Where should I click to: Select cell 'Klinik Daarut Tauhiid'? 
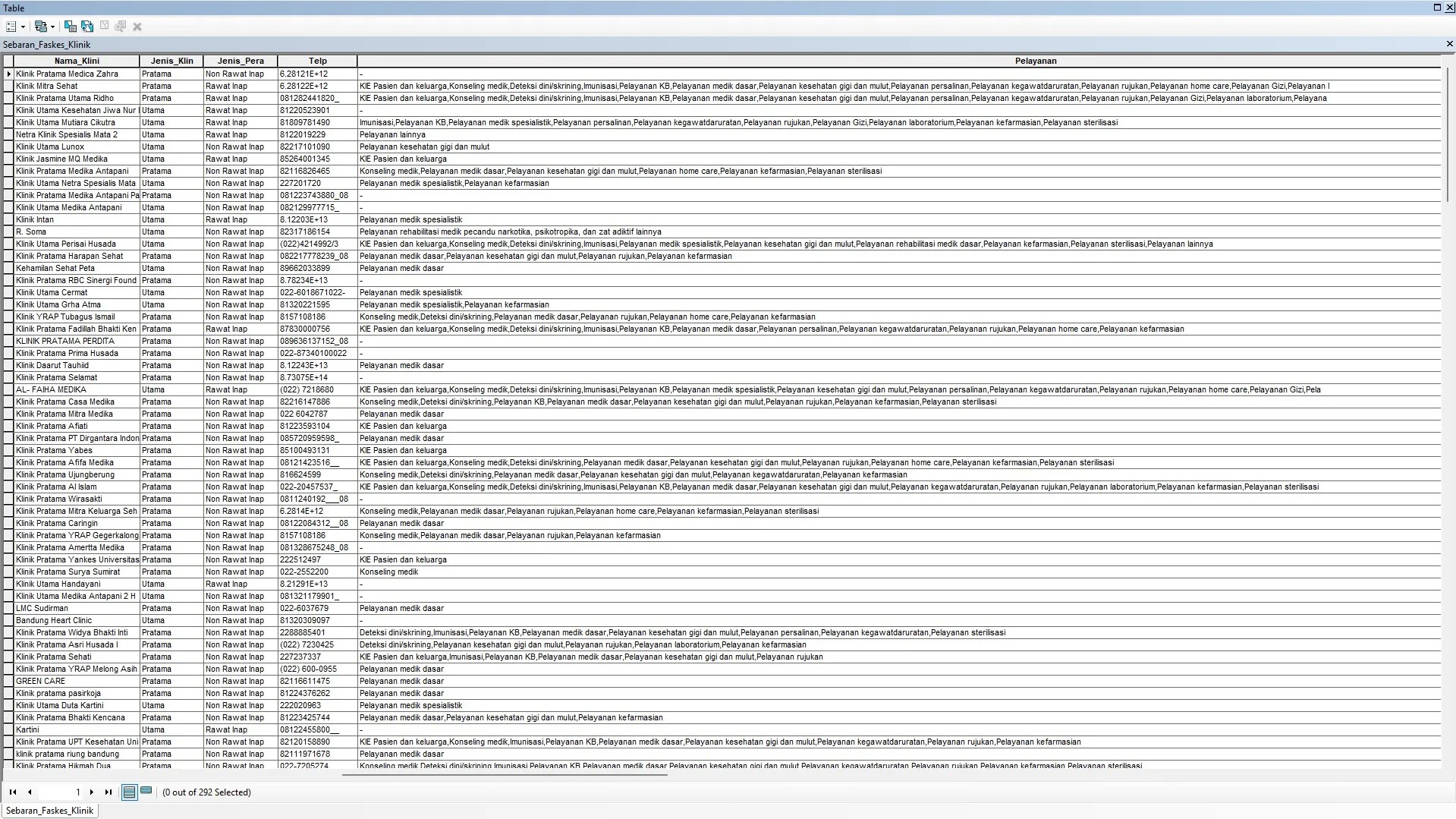(x=77, y=365)
